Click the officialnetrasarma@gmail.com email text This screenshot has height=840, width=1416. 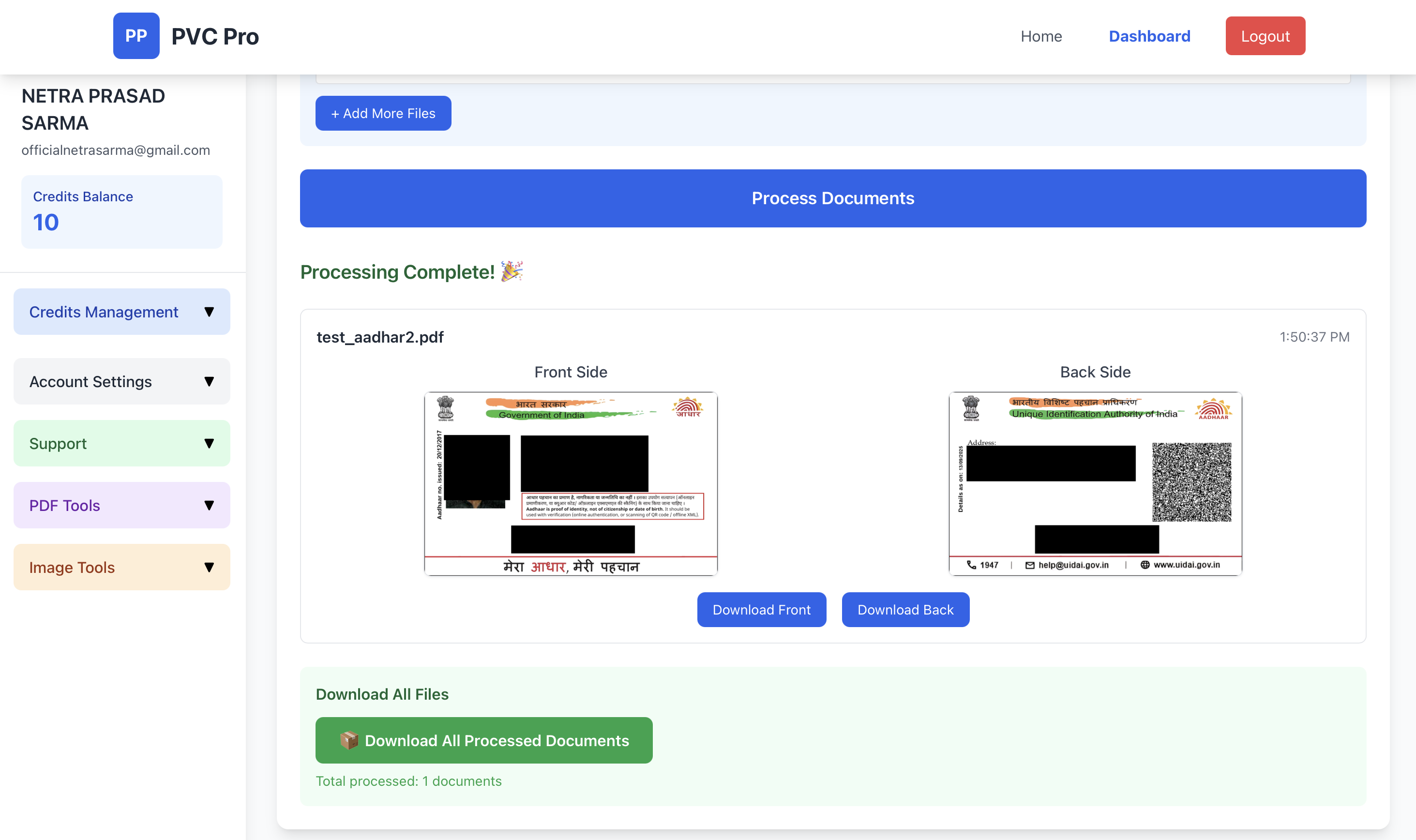point(116,150)
